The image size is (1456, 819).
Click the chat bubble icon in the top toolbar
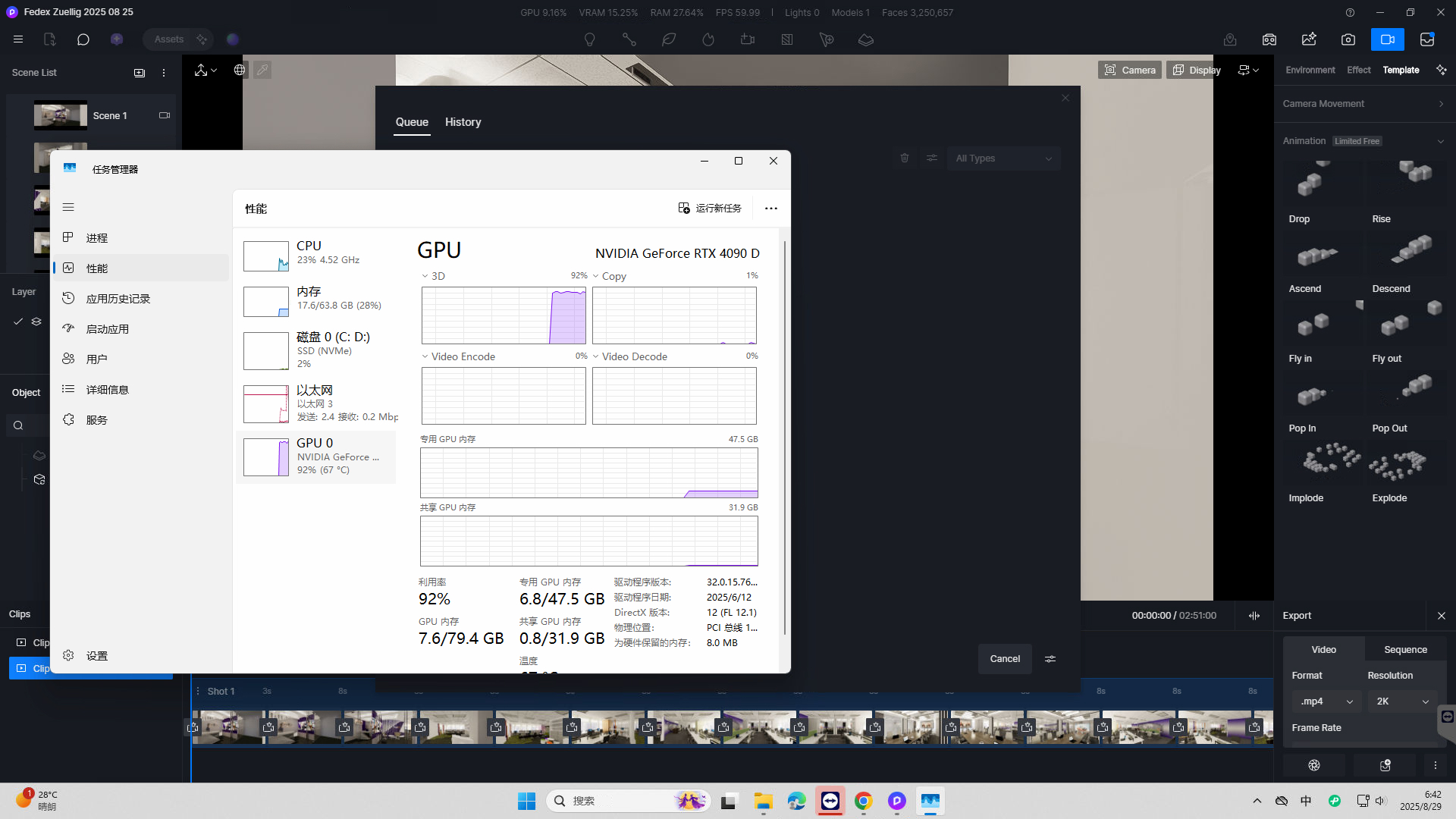coord(83,39)
